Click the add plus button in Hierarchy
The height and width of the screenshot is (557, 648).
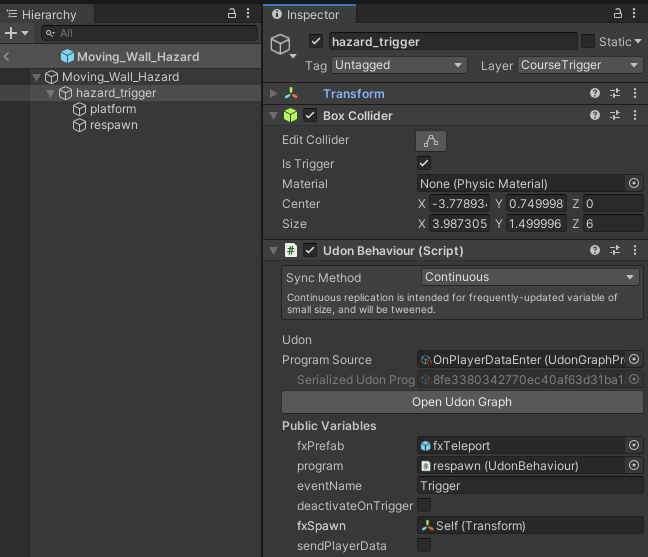coord(11,33)
